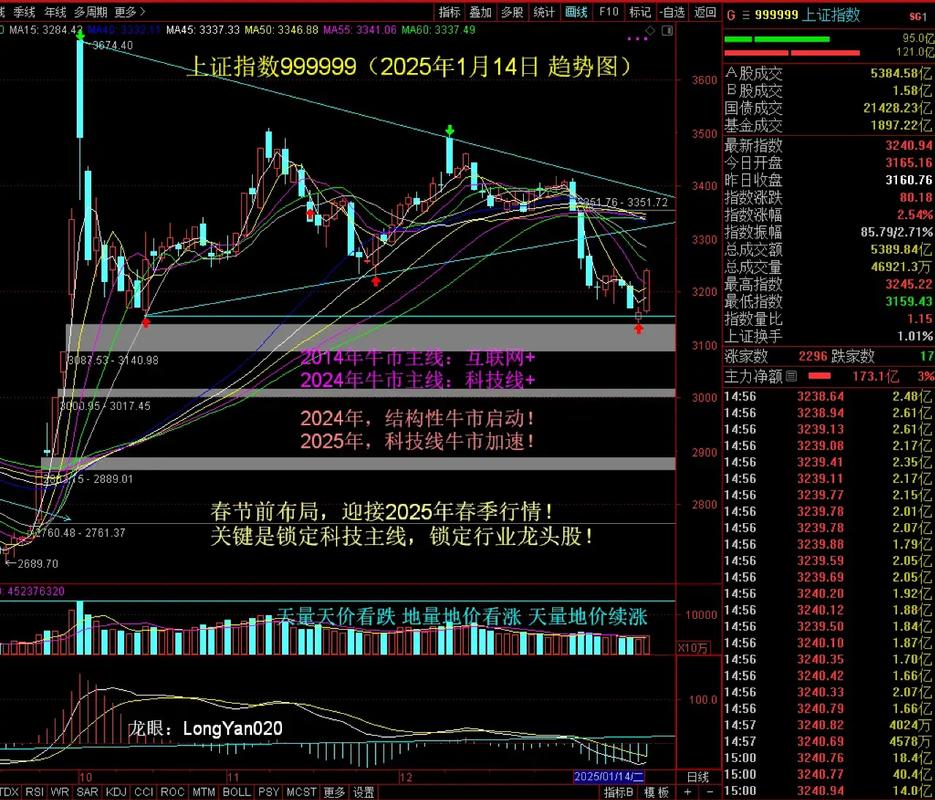This screenshot has height=800, width=935.
Task: Click the diamond icon above the chart
Action: [x=650, y=29]
